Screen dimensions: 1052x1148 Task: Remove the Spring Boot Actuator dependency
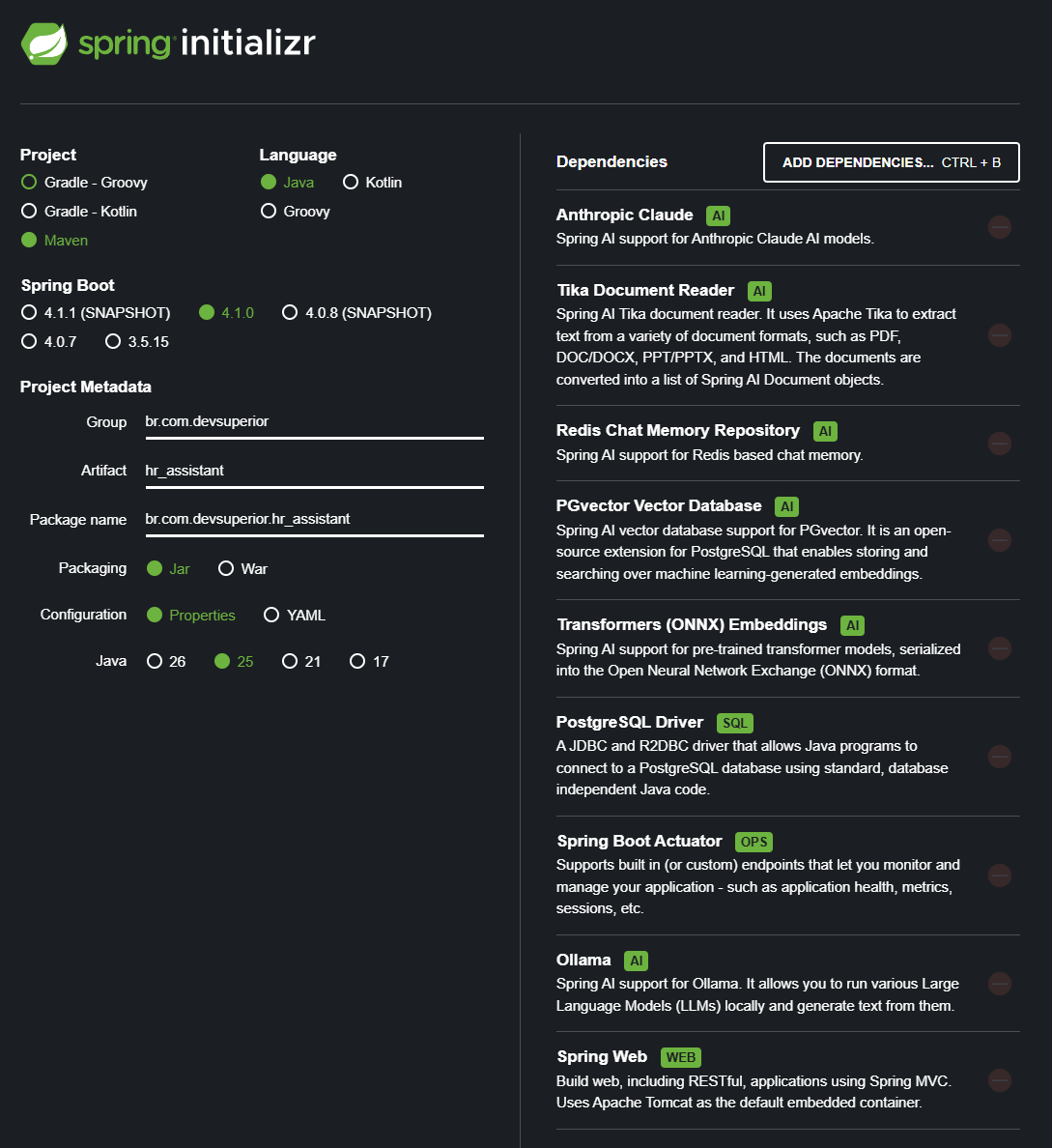(x=999, y=875)
